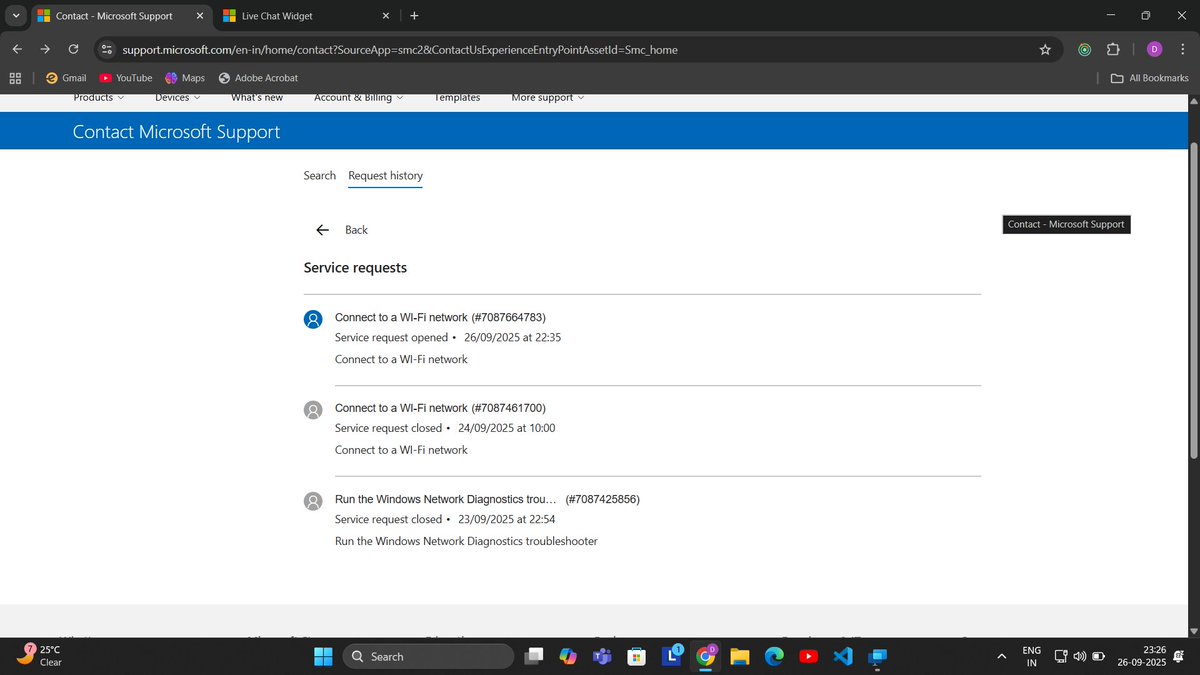1200x675 pixels.
Task: Expand the Devices menu
Action: (x=178, y=97)
